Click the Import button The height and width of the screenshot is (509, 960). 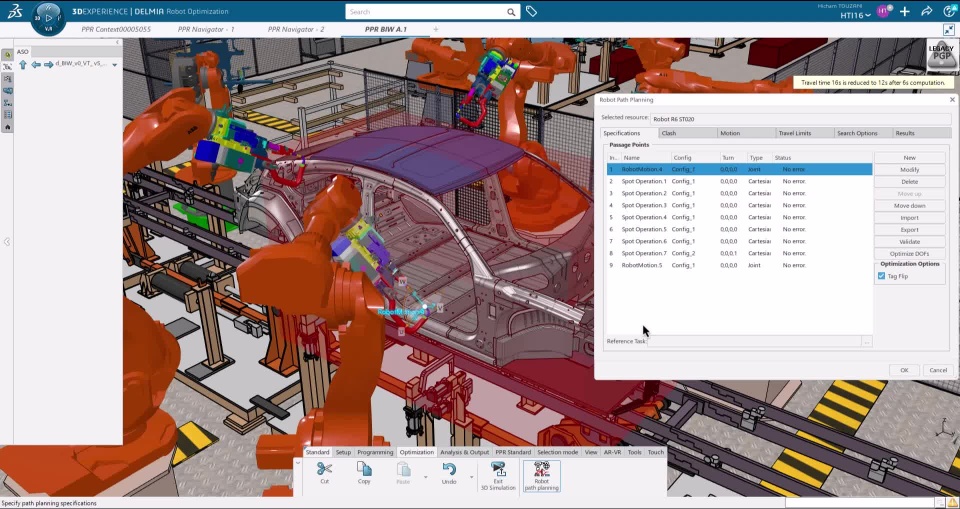pos(909,217)
